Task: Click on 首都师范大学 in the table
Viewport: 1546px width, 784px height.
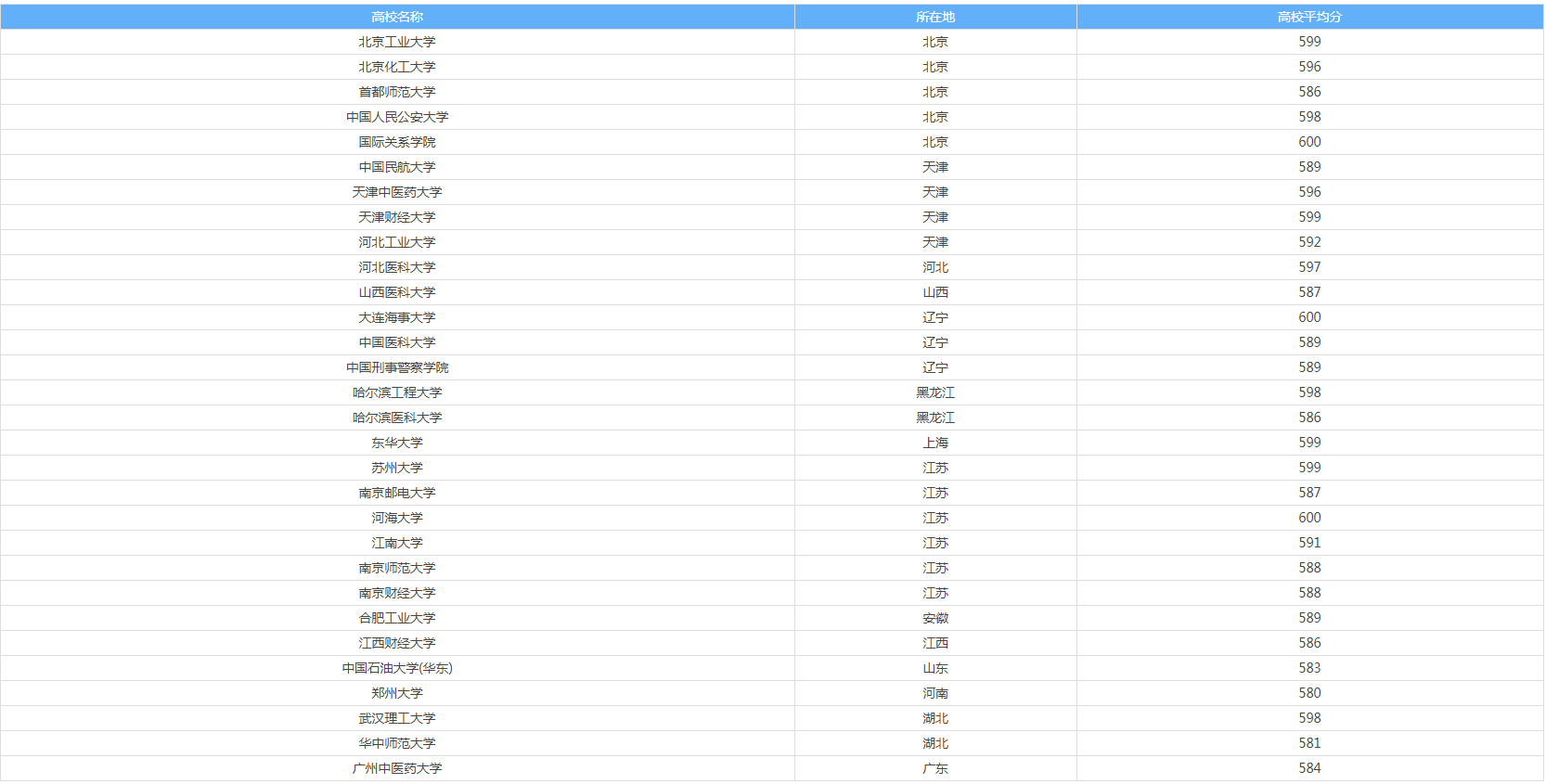Action: tap(397, 92)
